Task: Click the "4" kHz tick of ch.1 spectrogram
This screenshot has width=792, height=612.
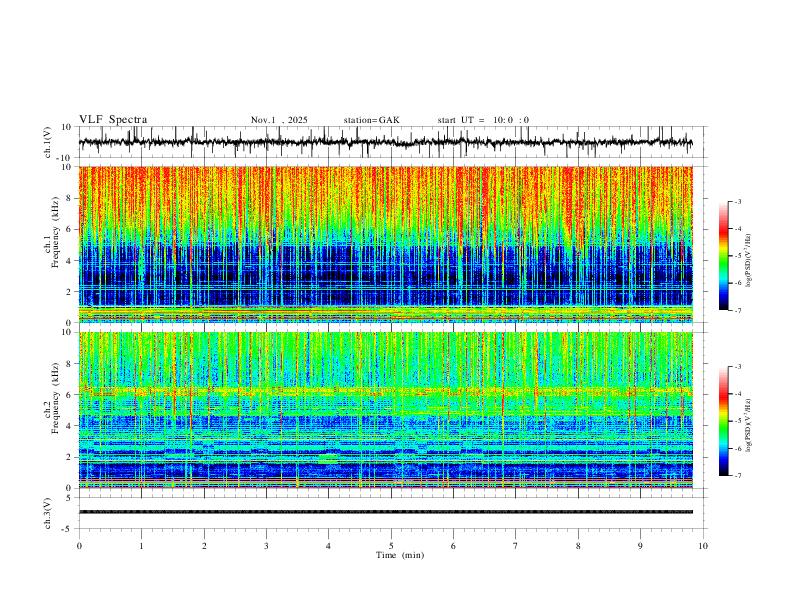Action: pos(69,260)
